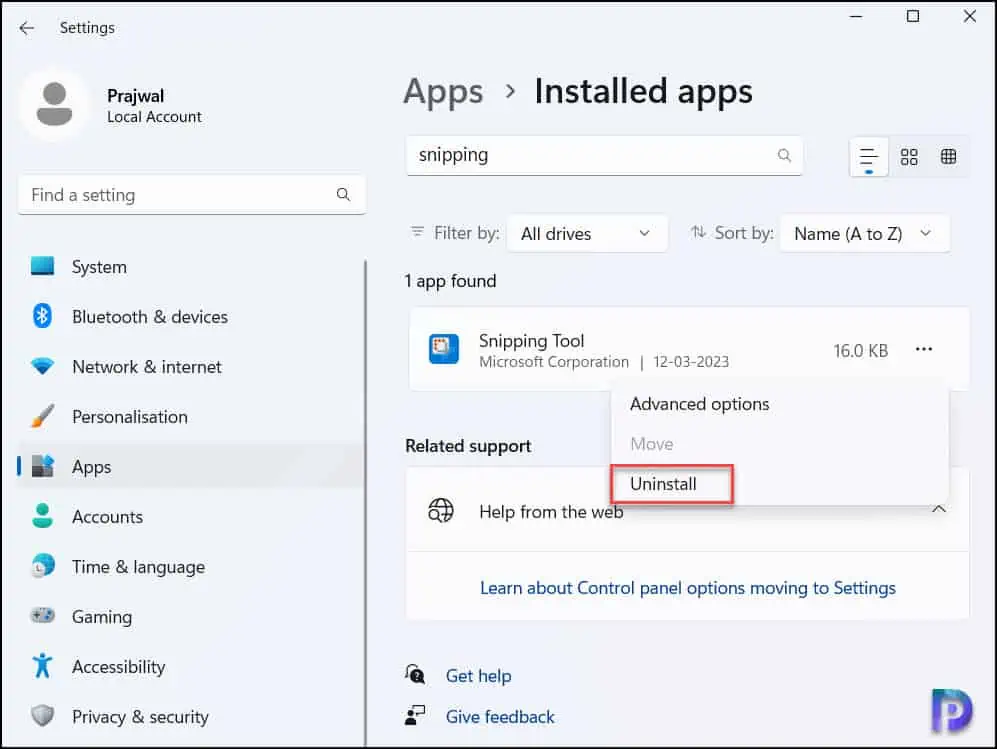Click the Help from the web globe icon
The width and height of the screenshot is (997, 749).
coord(441,510)
